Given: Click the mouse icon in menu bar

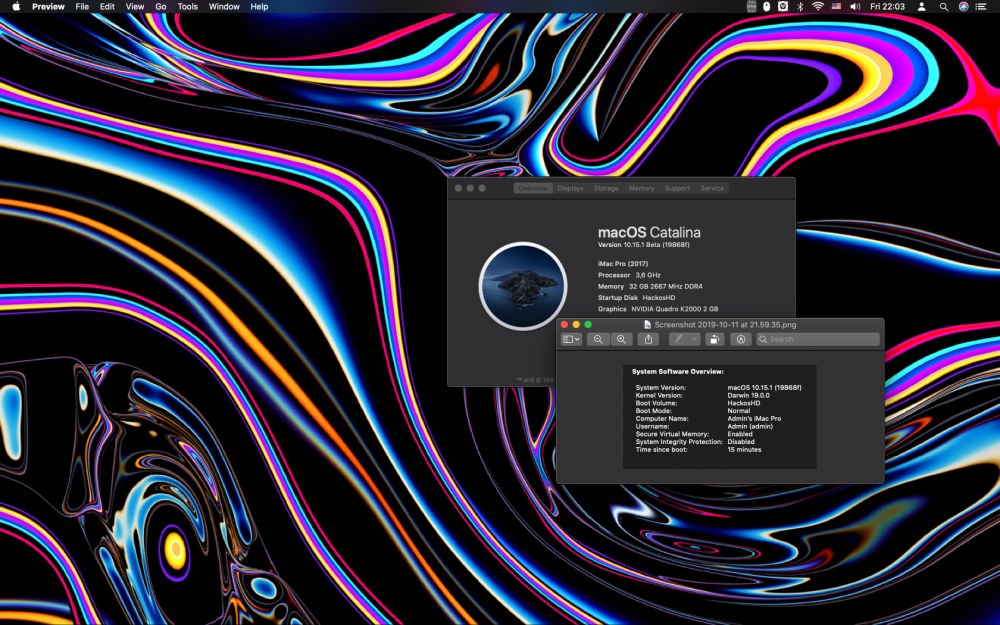Looking at the screenshot, I should pos(767,6).
